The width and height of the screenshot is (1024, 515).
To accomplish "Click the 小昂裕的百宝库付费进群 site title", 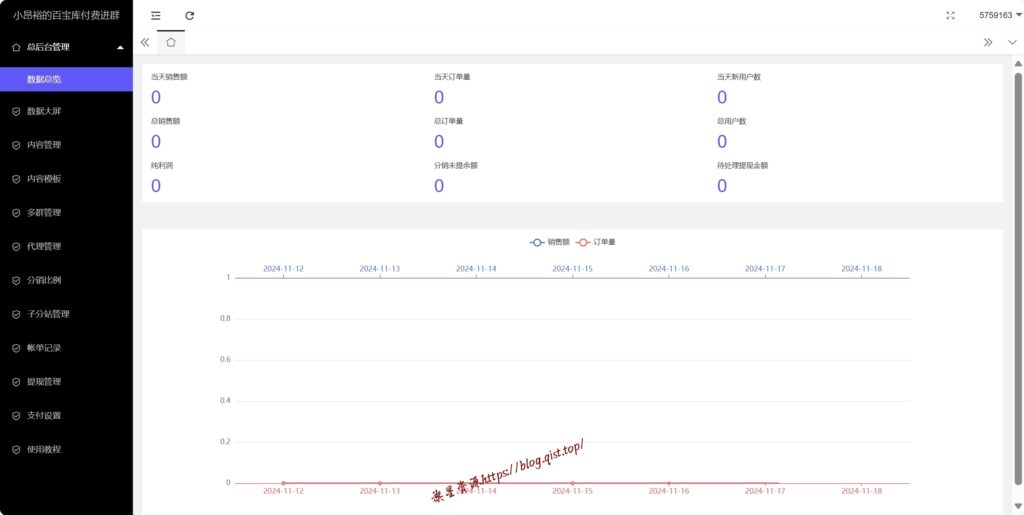I will [x=66, y=15].
